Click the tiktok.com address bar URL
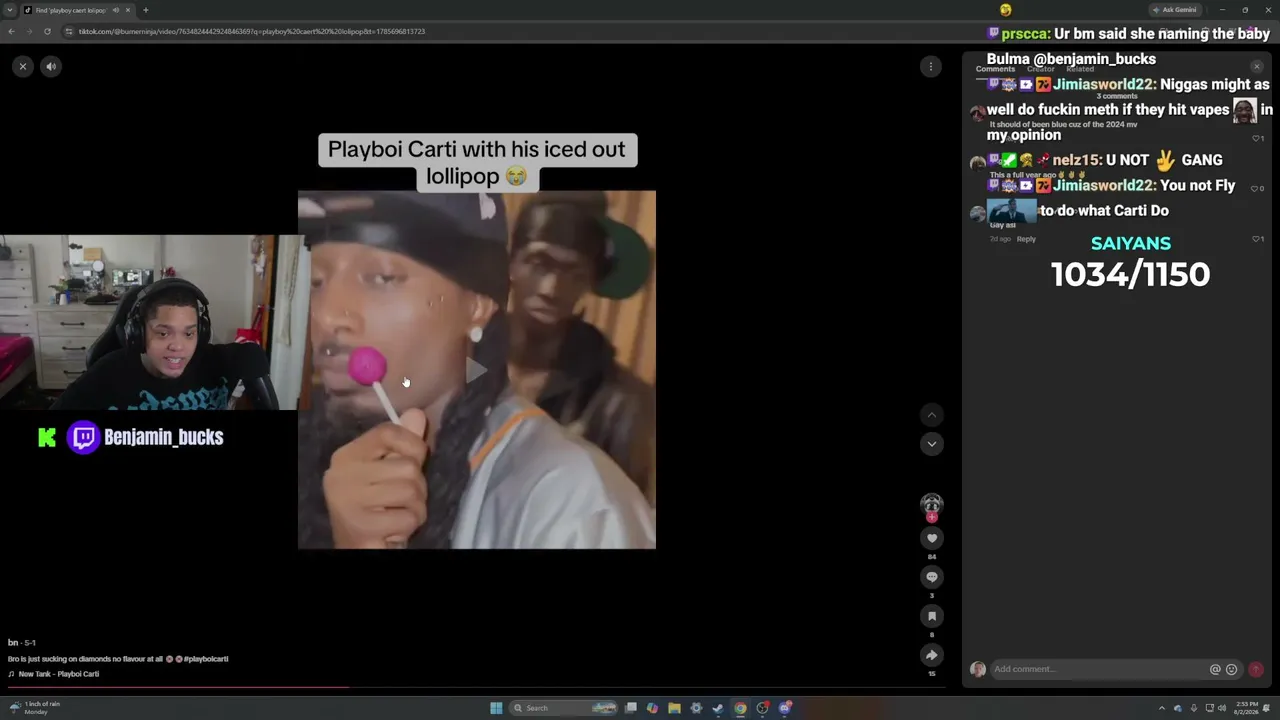1280x720 pixels. point(252,31)
